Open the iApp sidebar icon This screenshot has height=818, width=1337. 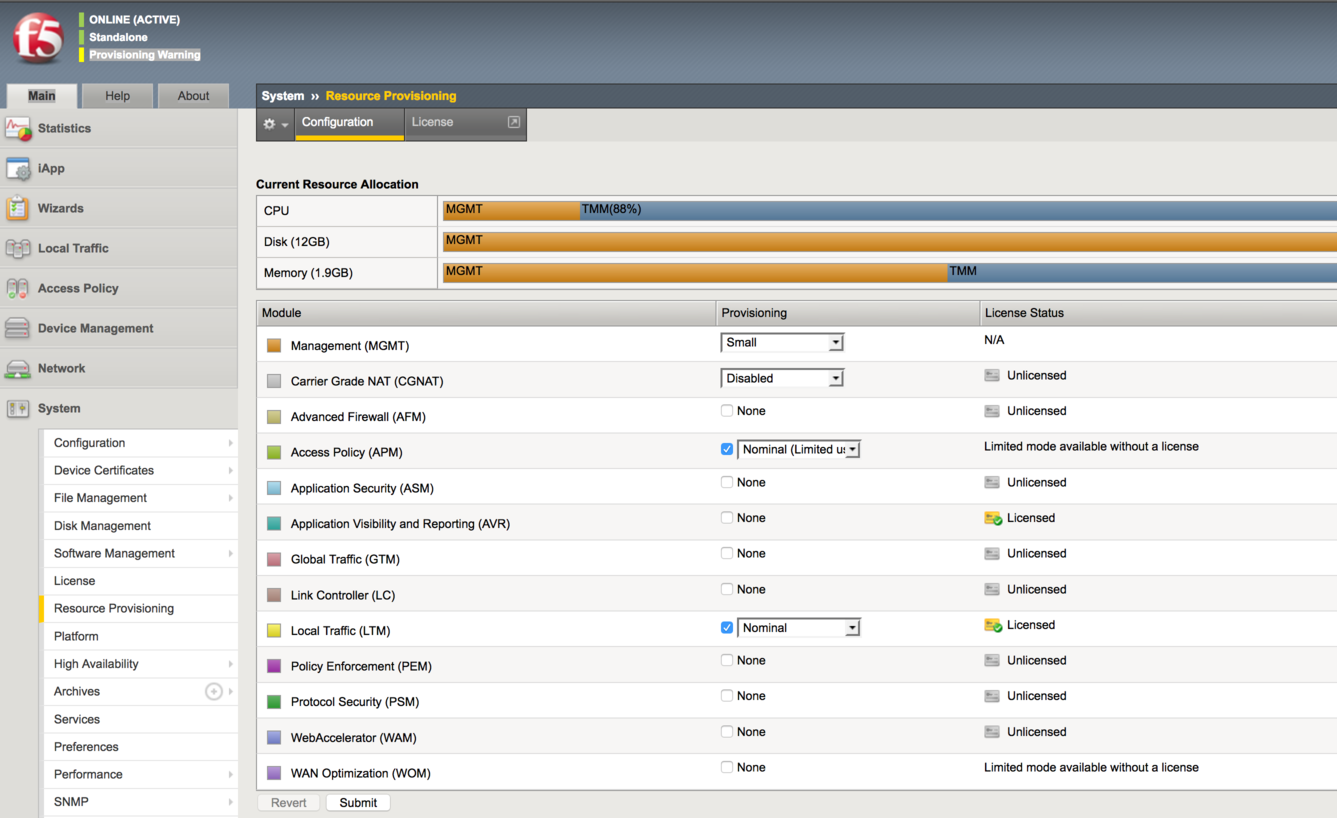coord(18,168)
